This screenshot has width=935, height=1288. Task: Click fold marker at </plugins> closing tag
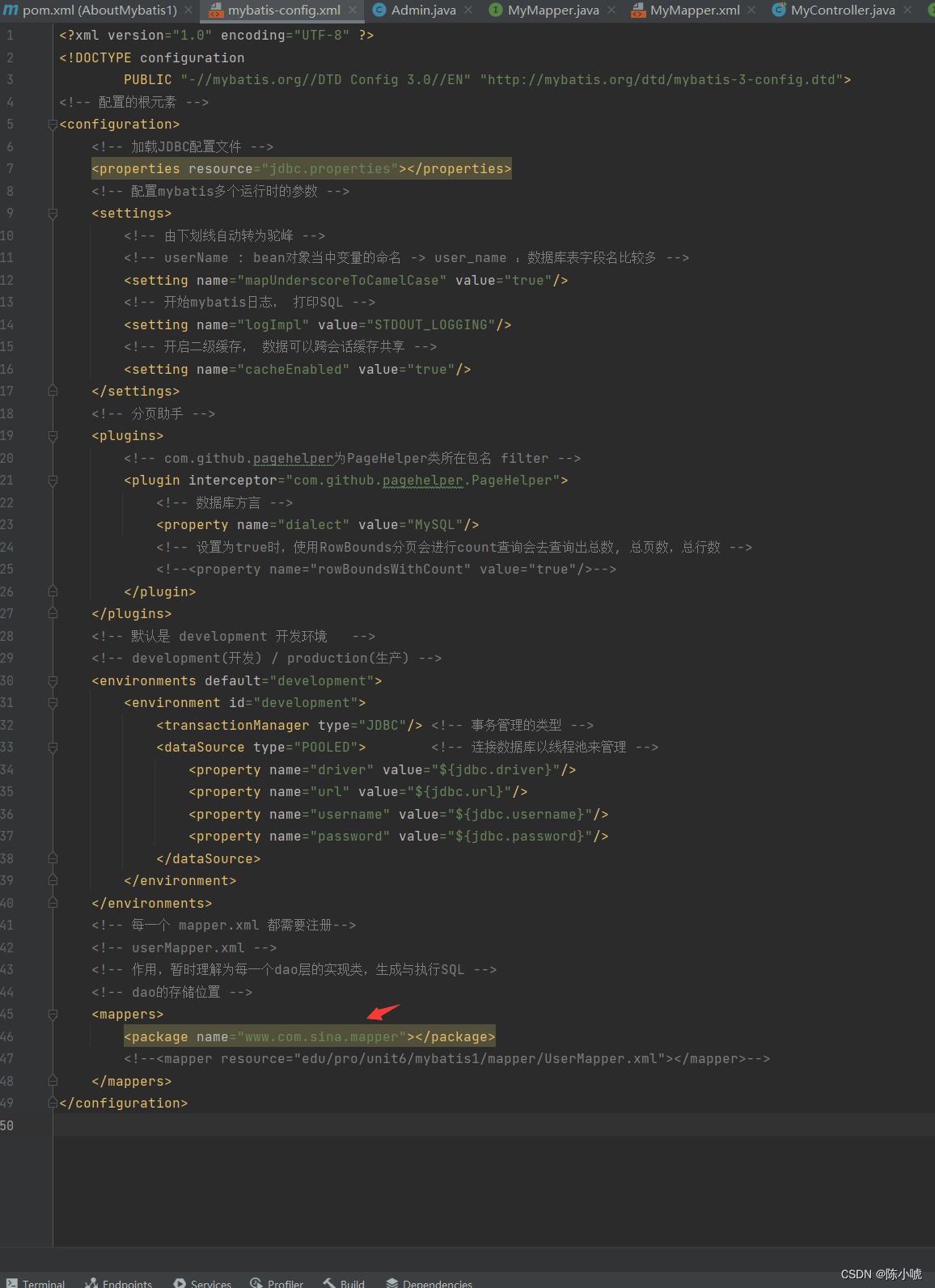[53, 614]
